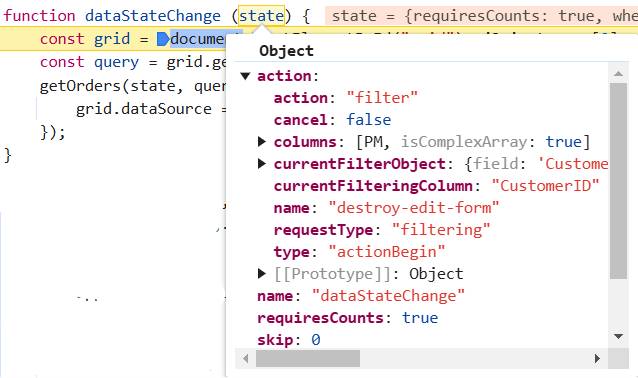The height and width of the screenshot is (378, 638).
Task: Select the requestType "filtering" value
Action: tap(441, 230)
